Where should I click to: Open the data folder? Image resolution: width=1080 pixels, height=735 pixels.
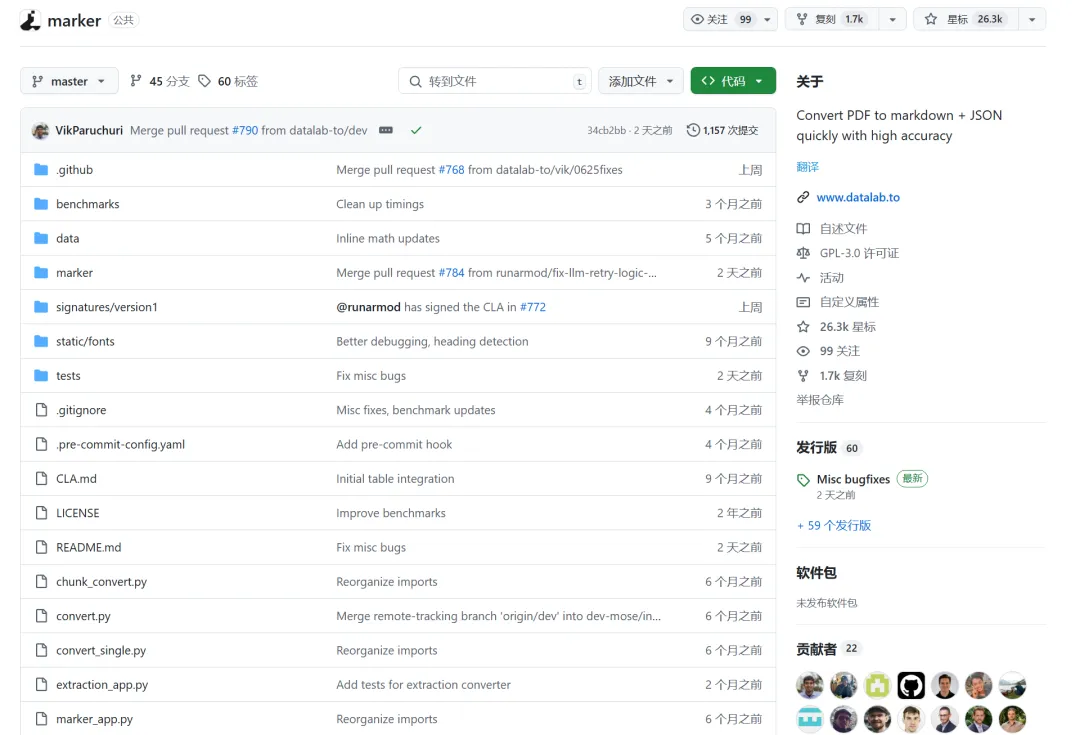point(68,238)
